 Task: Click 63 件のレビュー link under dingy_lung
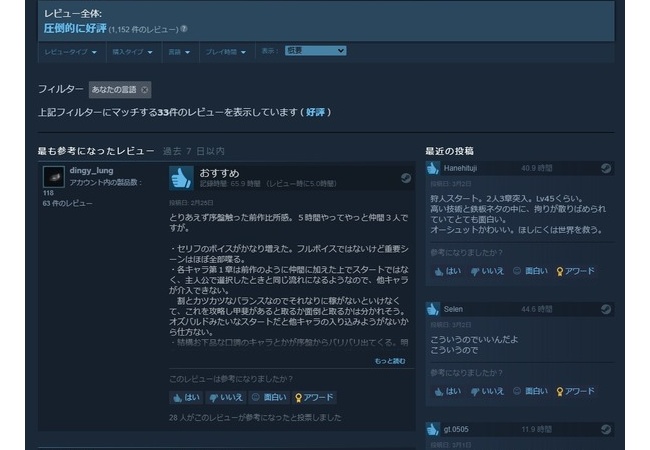coord(67,203)
